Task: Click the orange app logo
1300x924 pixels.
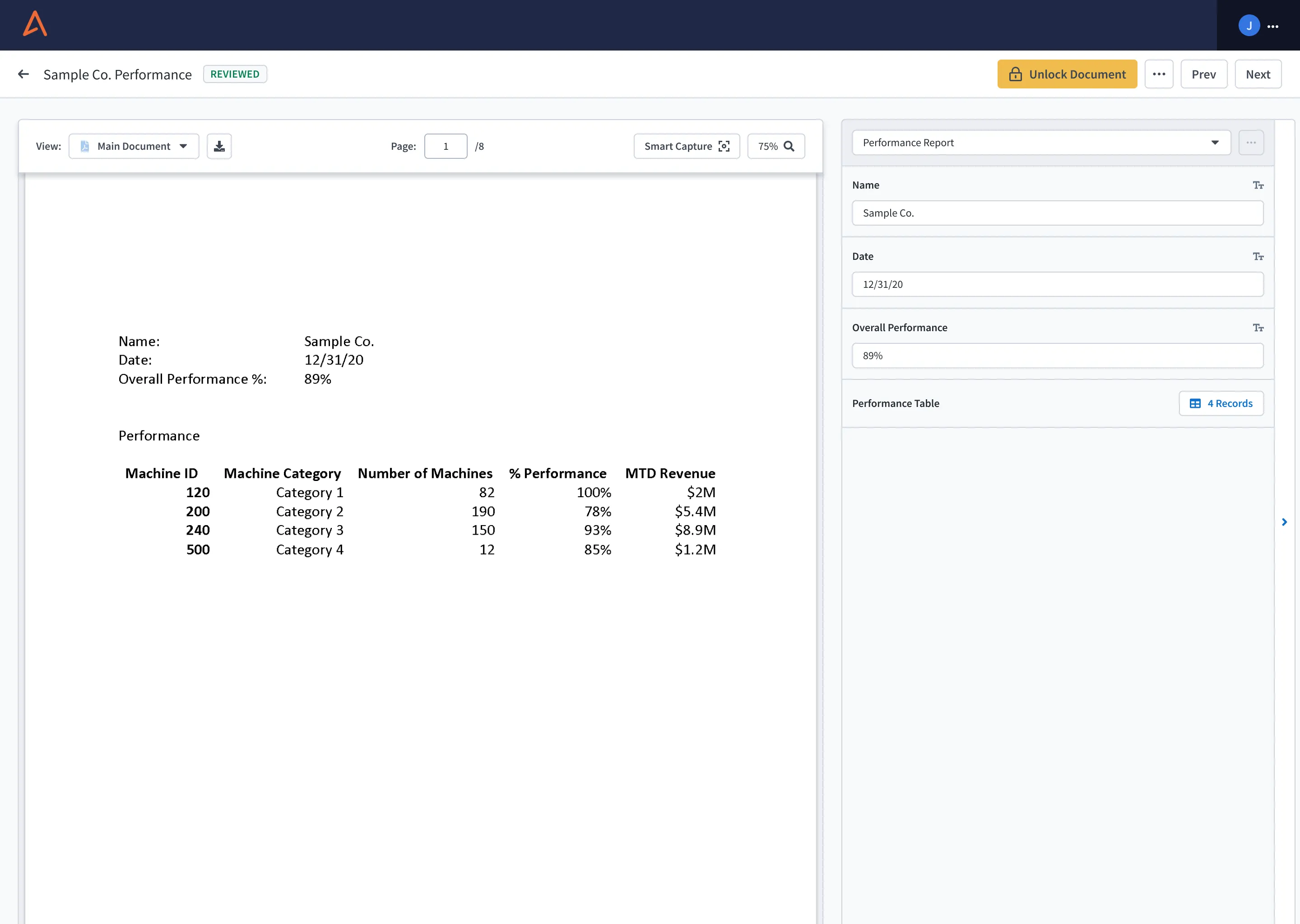Action: (35, 24)
